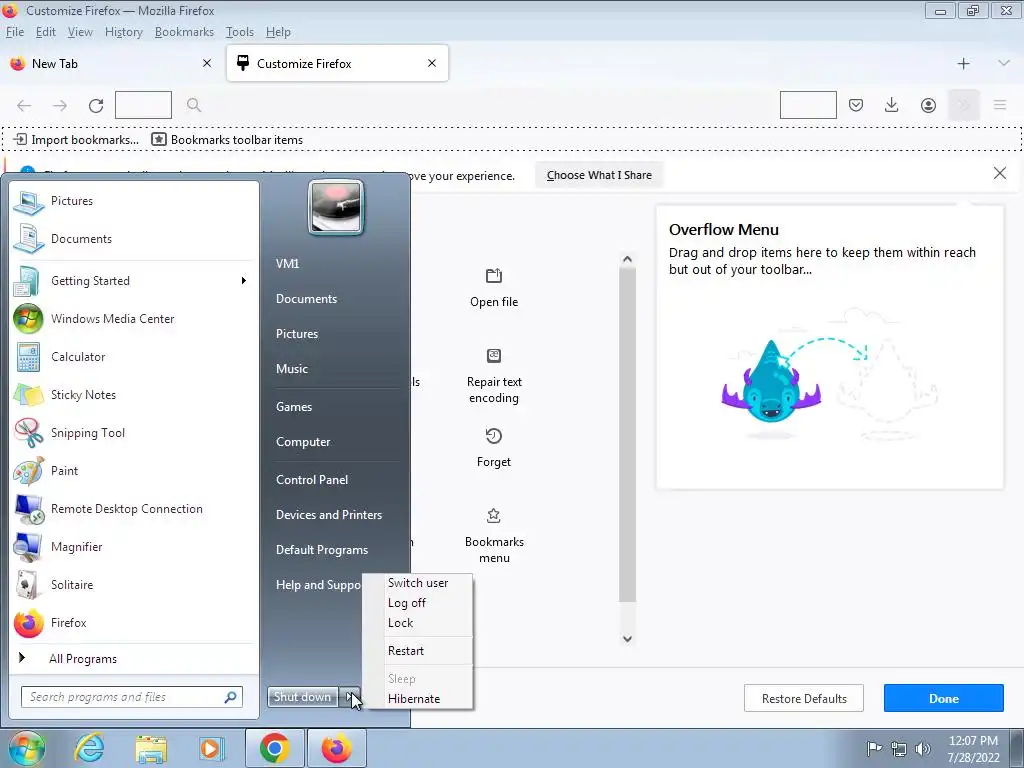Image resolution: width=1024 pixels, height=768 pixels.
Task: Click the Save to Pocket icon
Action: (x=856, y=105)
